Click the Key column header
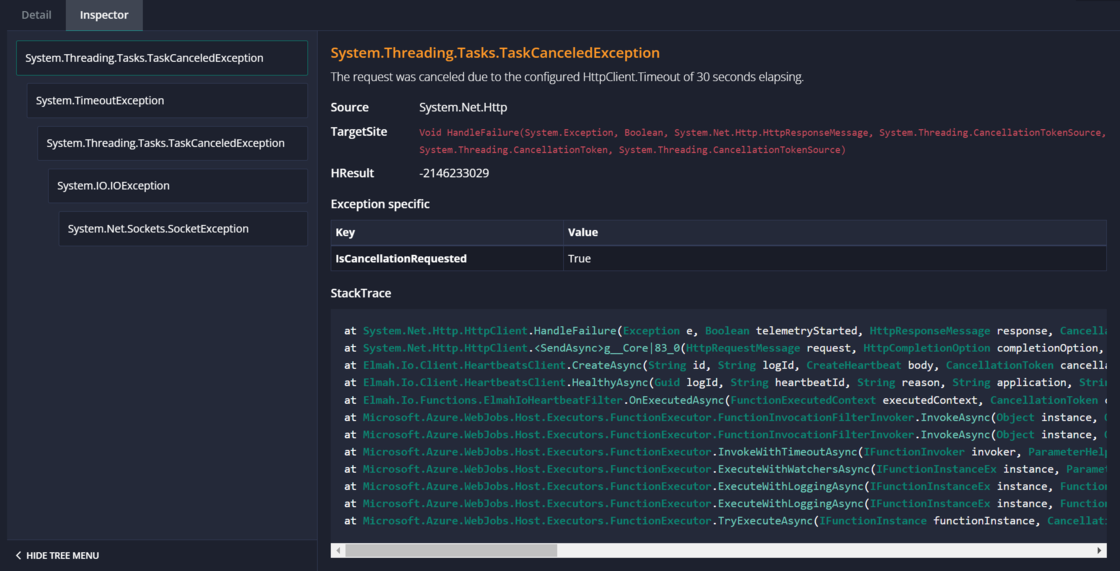1120x571 pixels. 447,232
